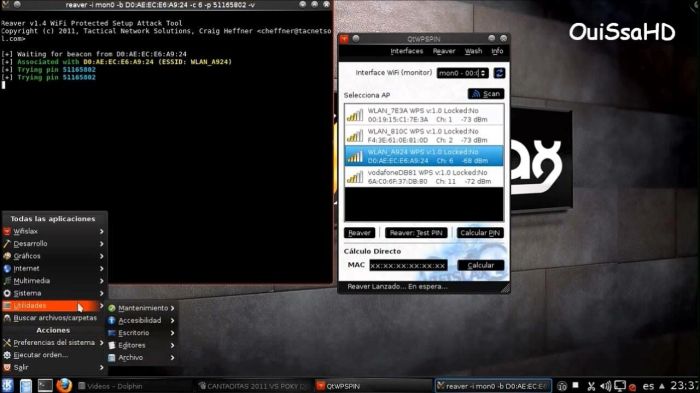Click the Reaver button below AP list
700x393 pixels.
(x=359, y=233)
